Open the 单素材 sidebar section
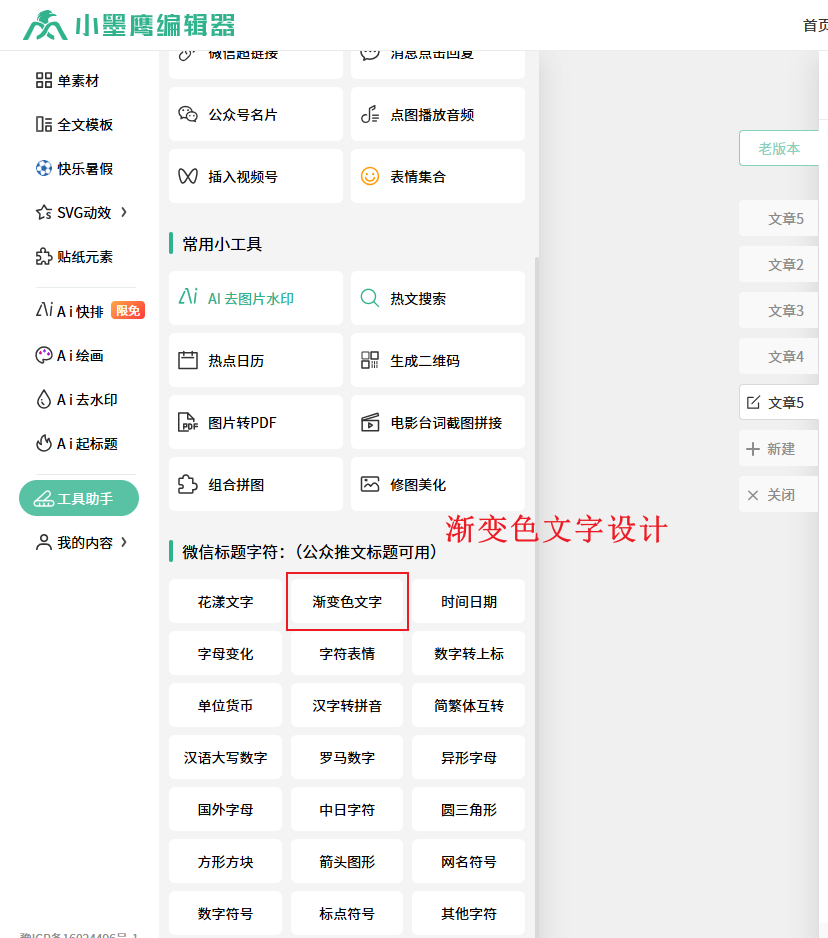Screen dimensions: 828x938 68,80
